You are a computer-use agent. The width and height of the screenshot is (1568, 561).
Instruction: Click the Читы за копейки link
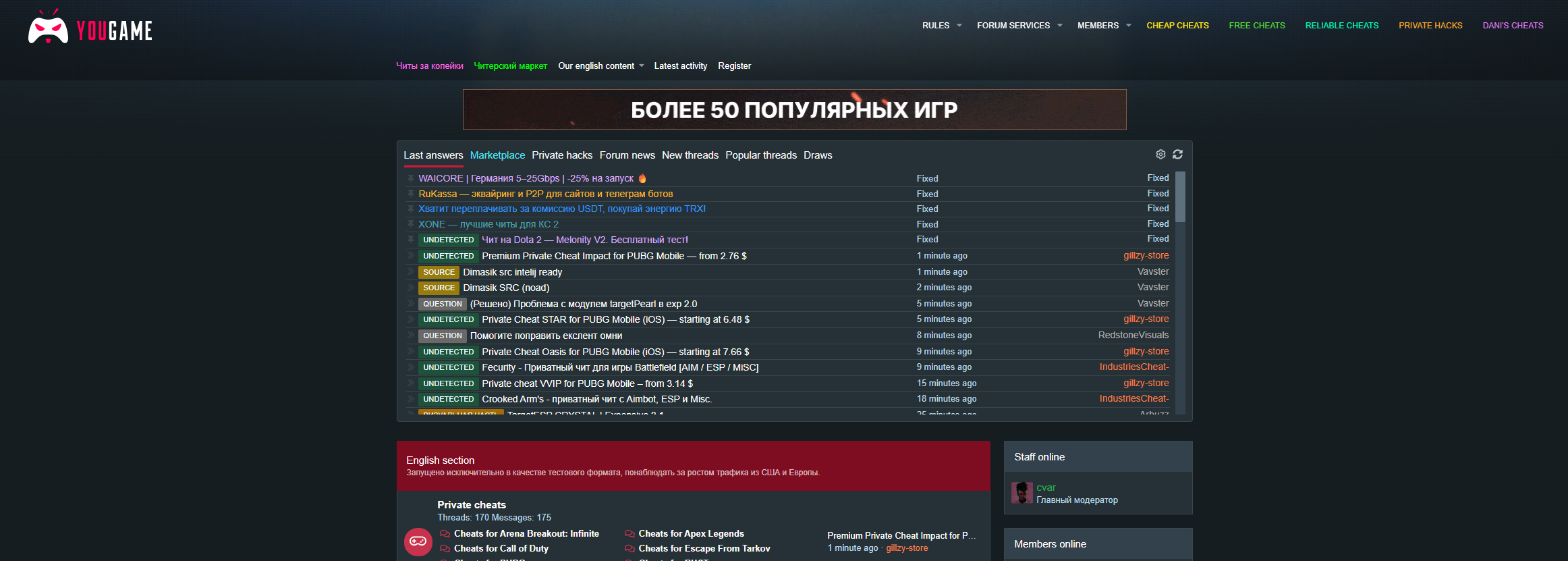(x=430, y=66)
